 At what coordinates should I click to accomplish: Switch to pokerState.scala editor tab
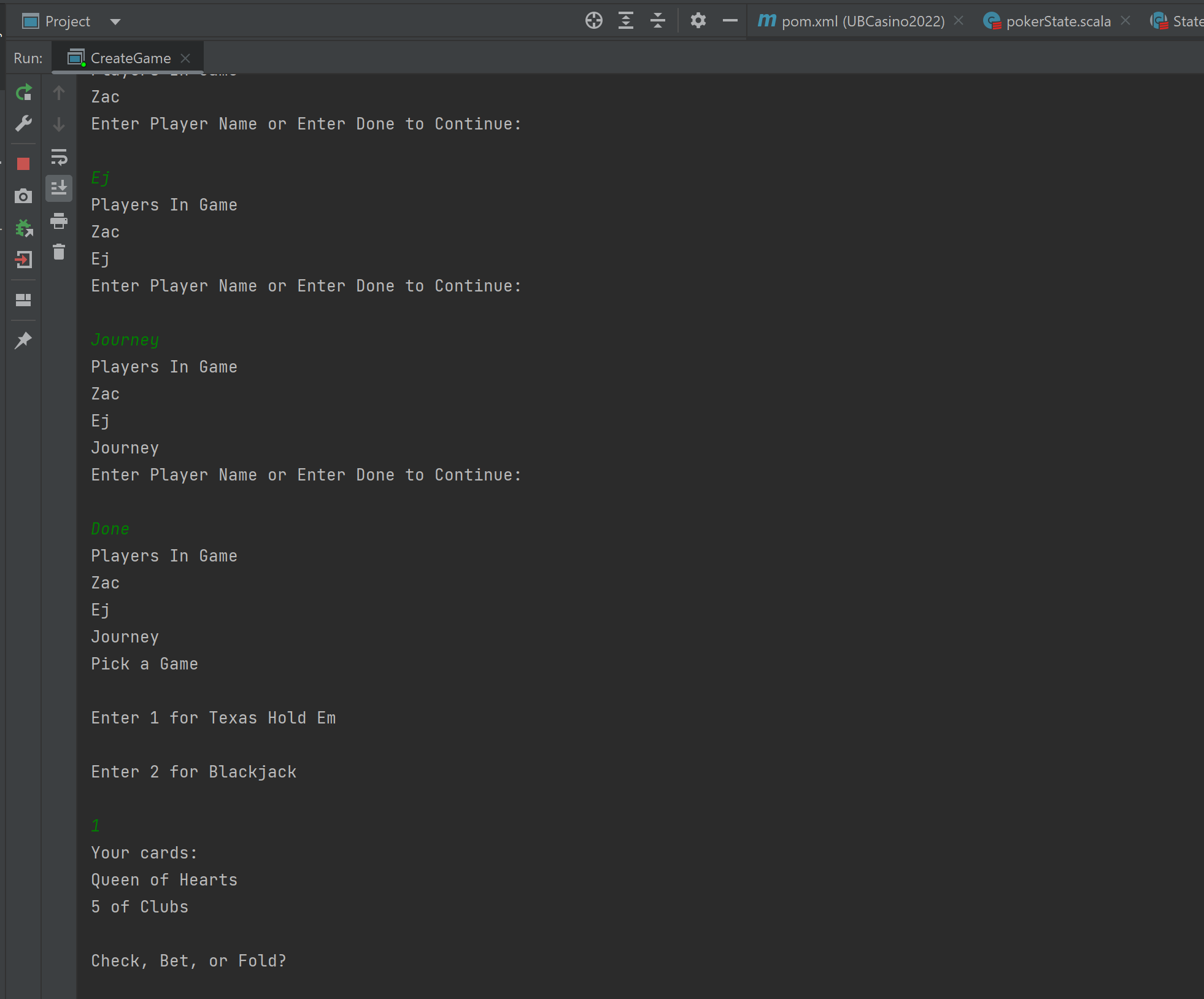click(1058, 21)
